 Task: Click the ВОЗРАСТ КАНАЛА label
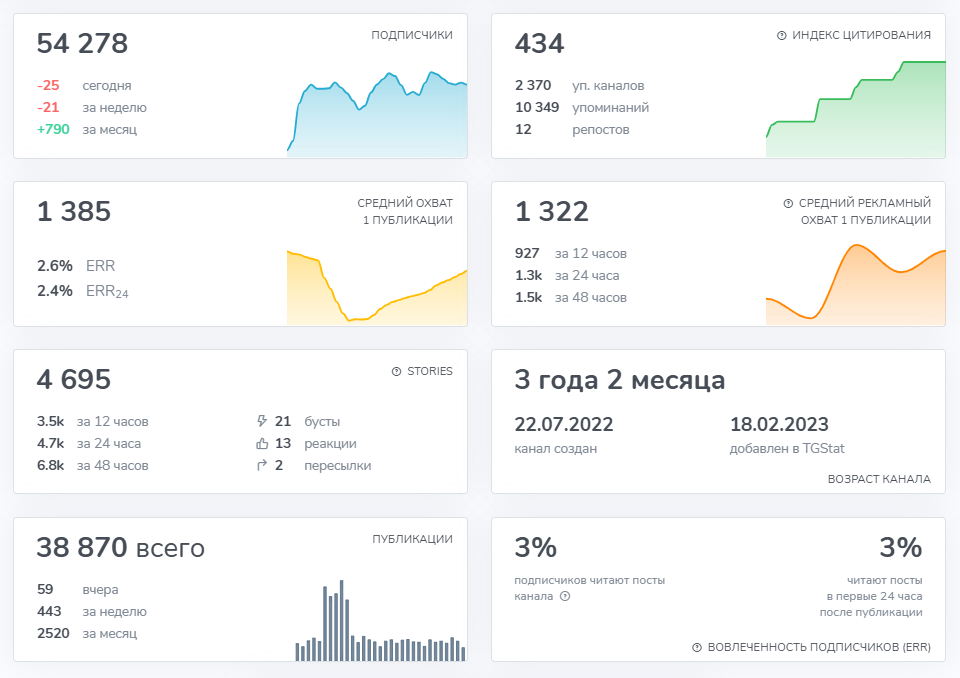879,479
